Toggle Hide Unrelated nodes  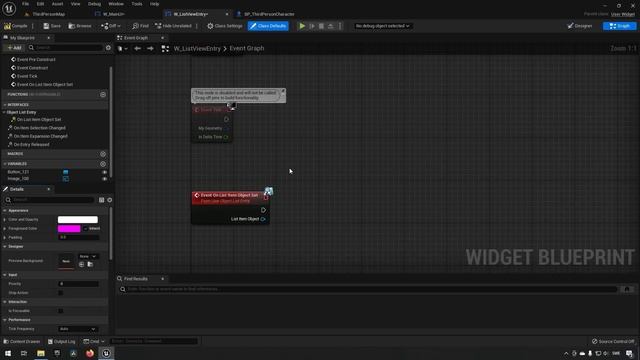coord(173,26)
